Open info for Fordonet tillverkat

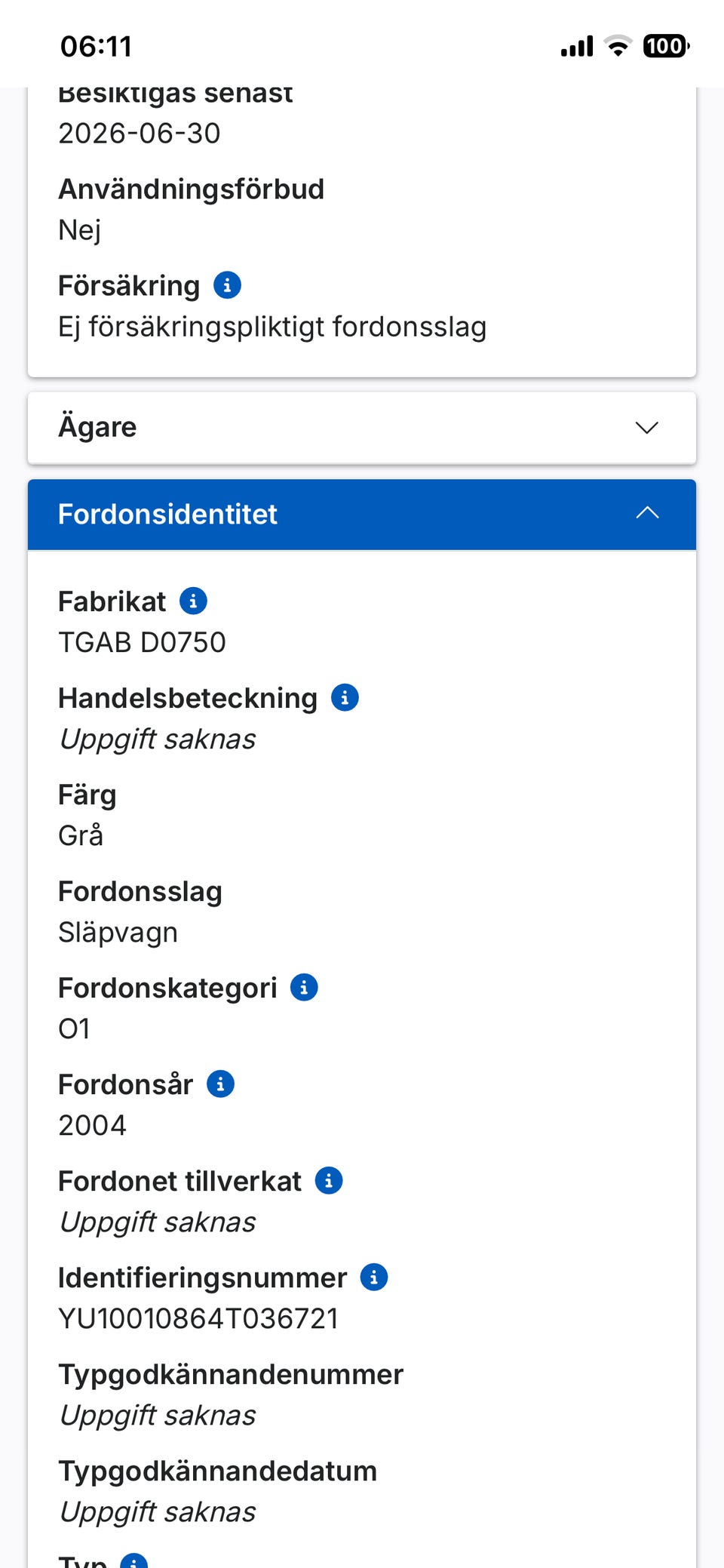(x=328, y=1181)
